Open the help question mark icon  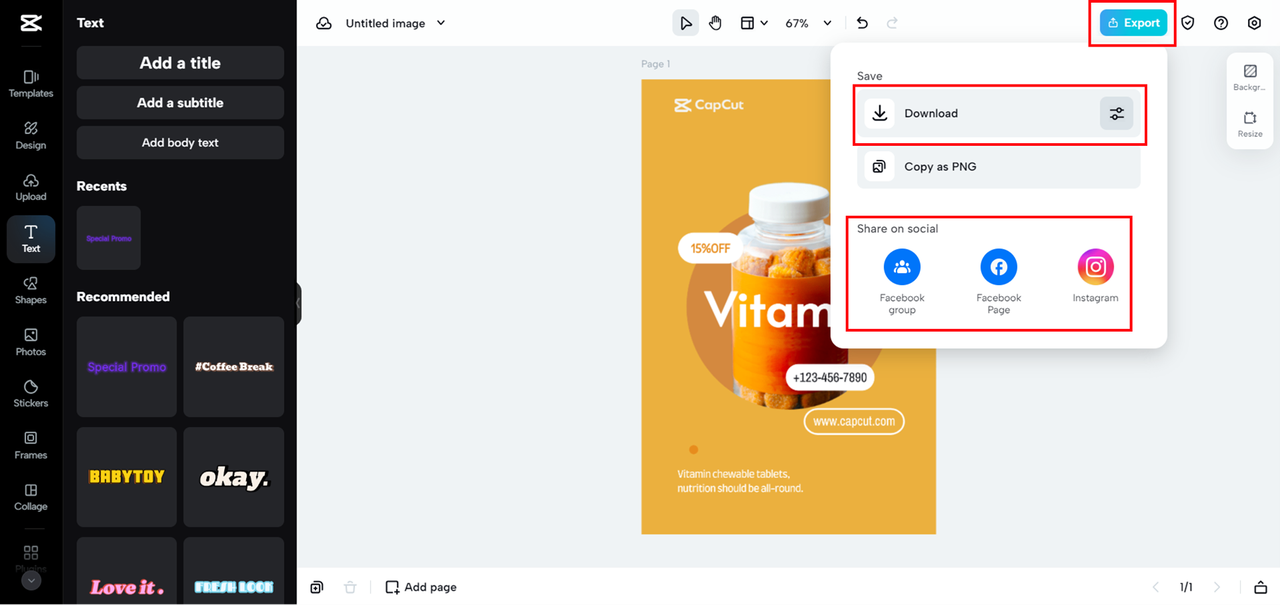pyautogui.click(x=1221, y=23)
